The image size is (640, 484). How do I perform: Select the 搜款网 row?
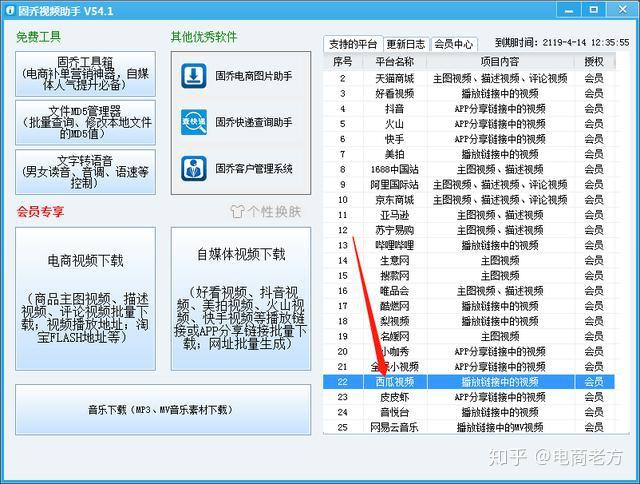pos(469,275)
